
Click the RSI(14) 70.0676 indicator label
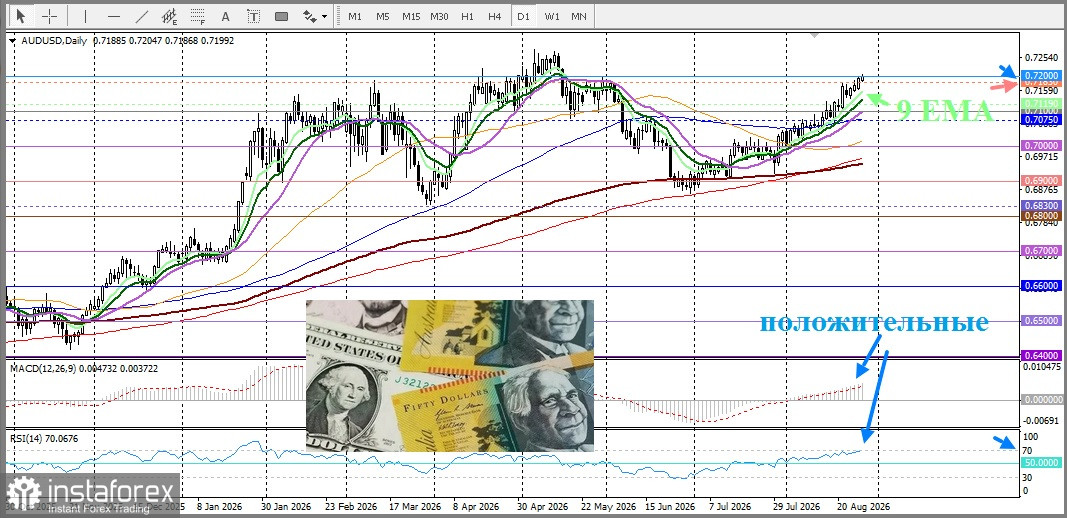[x=44, y=439]
